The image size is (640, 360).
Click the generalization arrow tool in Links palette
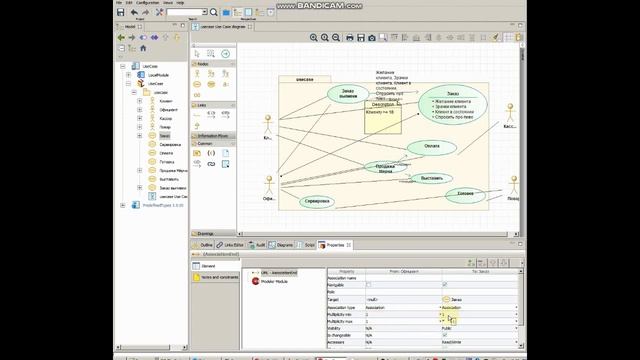tap(197, 126)
